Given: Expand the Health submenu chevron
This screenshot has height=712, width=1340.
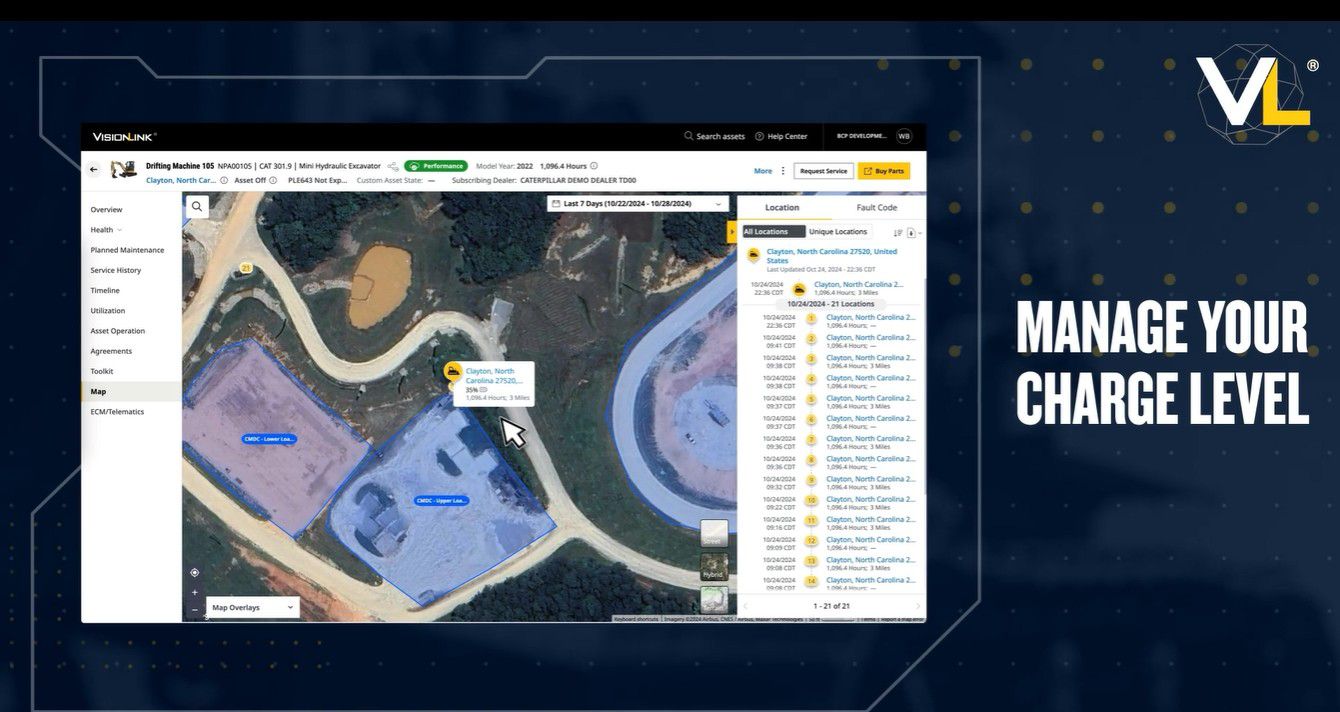Looking at the screenshot, I should click(x=120, y=230).
